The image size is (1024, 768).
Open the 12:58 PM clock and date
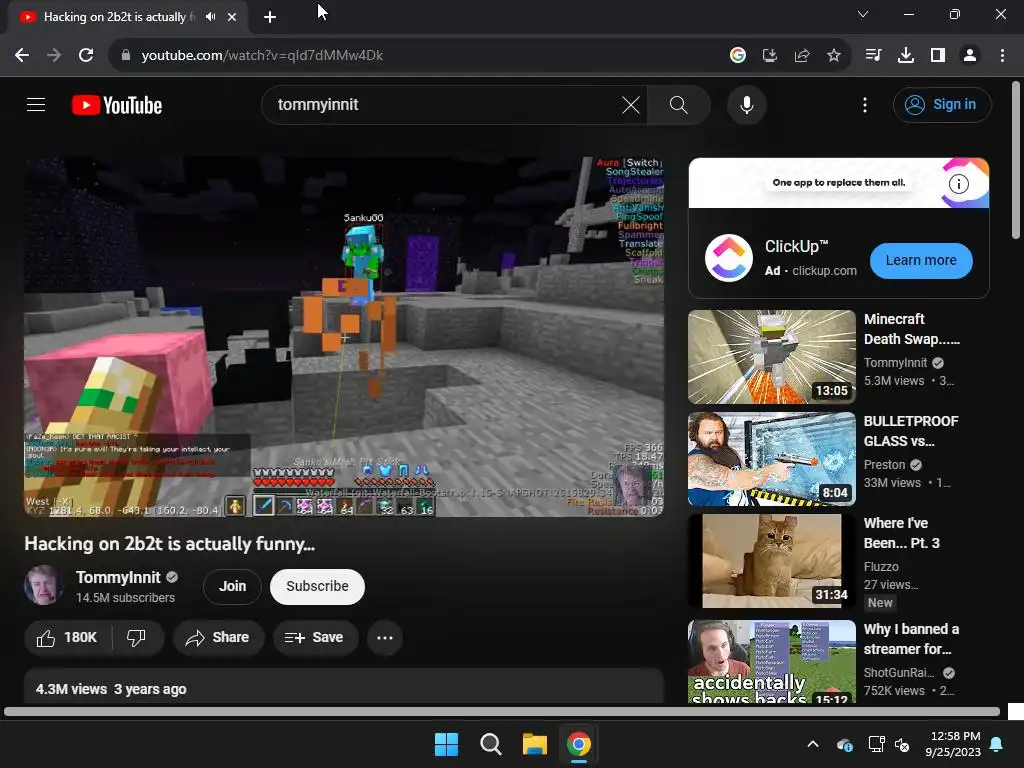[953, 744]
